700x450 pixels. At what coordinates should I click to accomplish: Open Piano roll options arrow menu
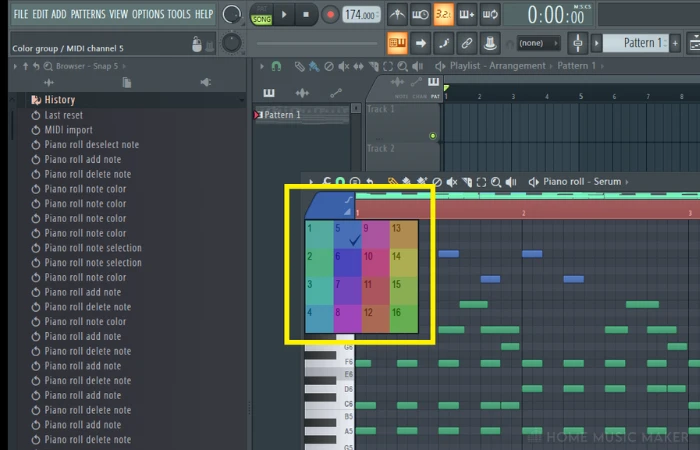coord(311,182)
